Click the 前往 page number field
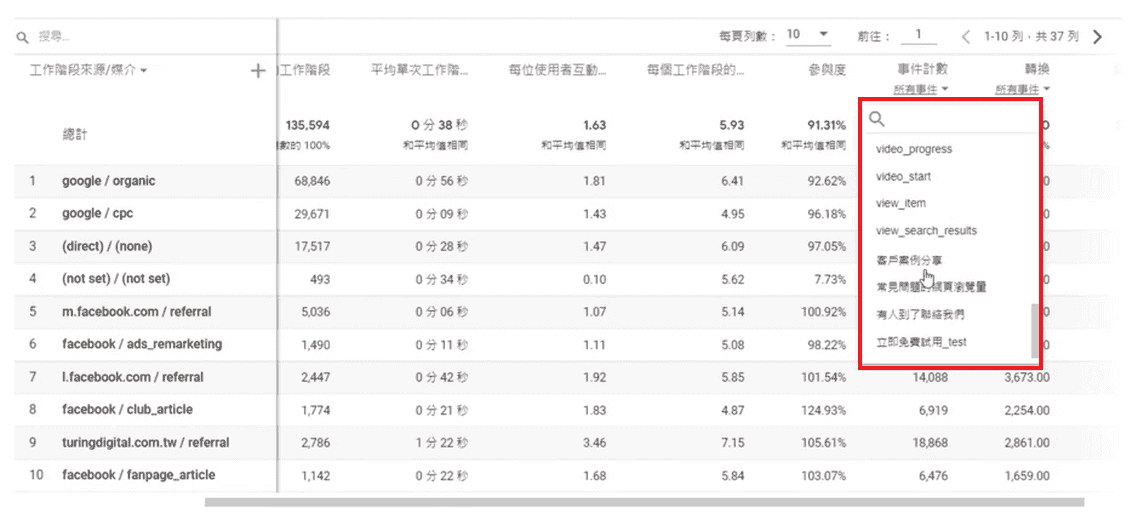This screenshot has width=1140, height=515. tap(918, 35)
